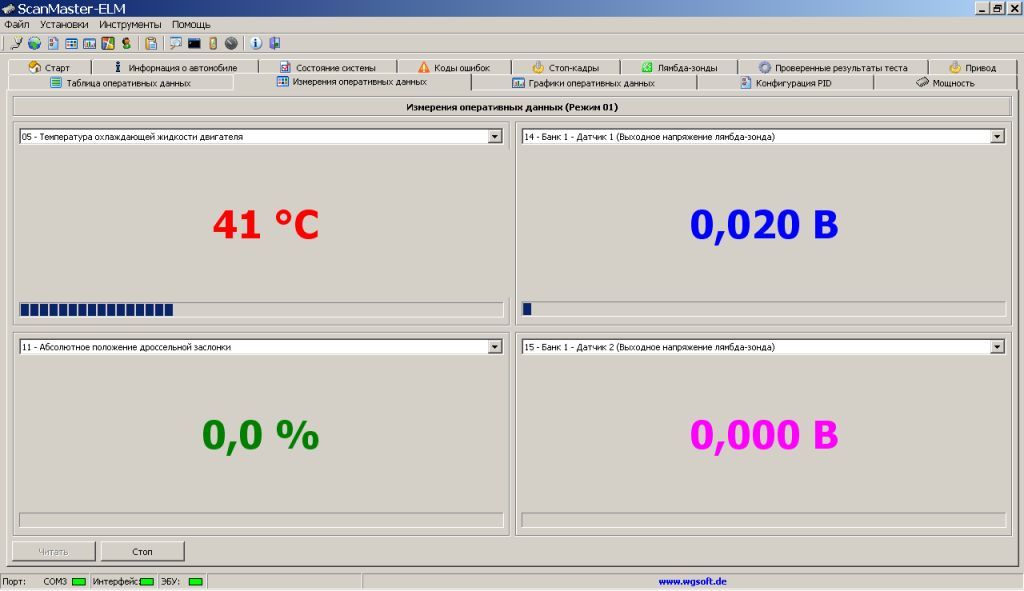1024x591 pixels.
Task: Open the www.wgsoft.de link
Action: coord(692,581)
